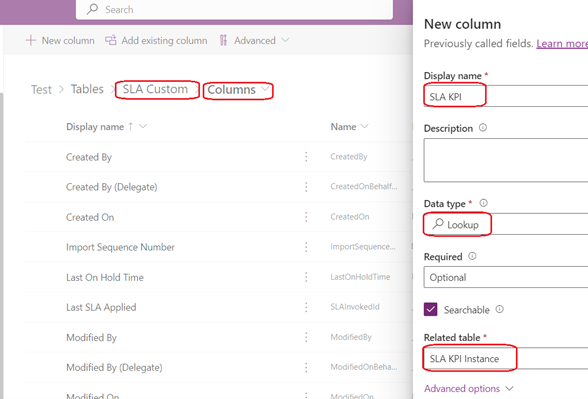Click the Searchable info icon
Viewport: 588px width, 399px height.
[500, 309]
